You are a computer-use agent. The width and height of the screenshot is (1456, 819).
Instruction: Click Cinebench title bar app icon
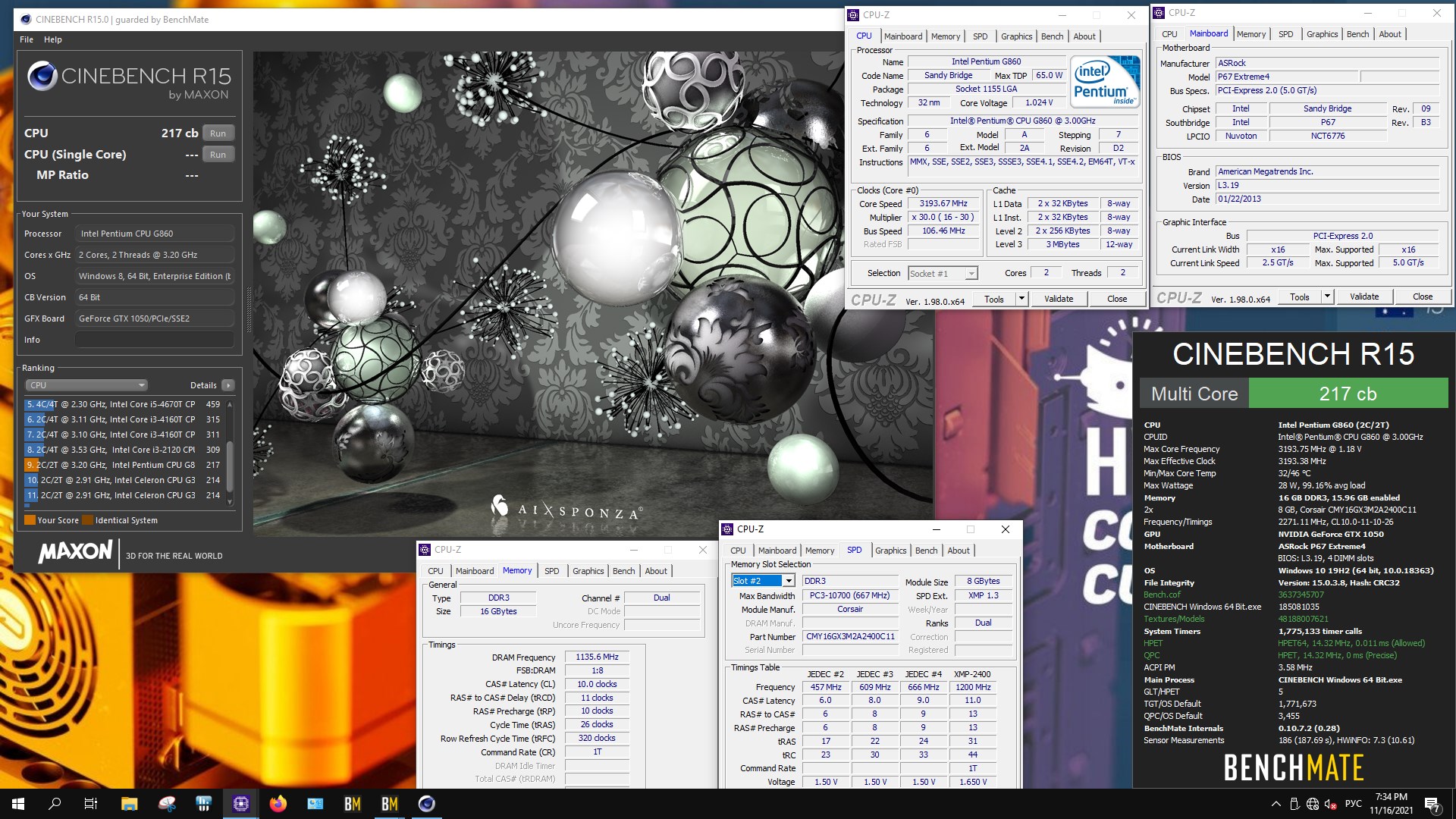click(x=26, y=19)
